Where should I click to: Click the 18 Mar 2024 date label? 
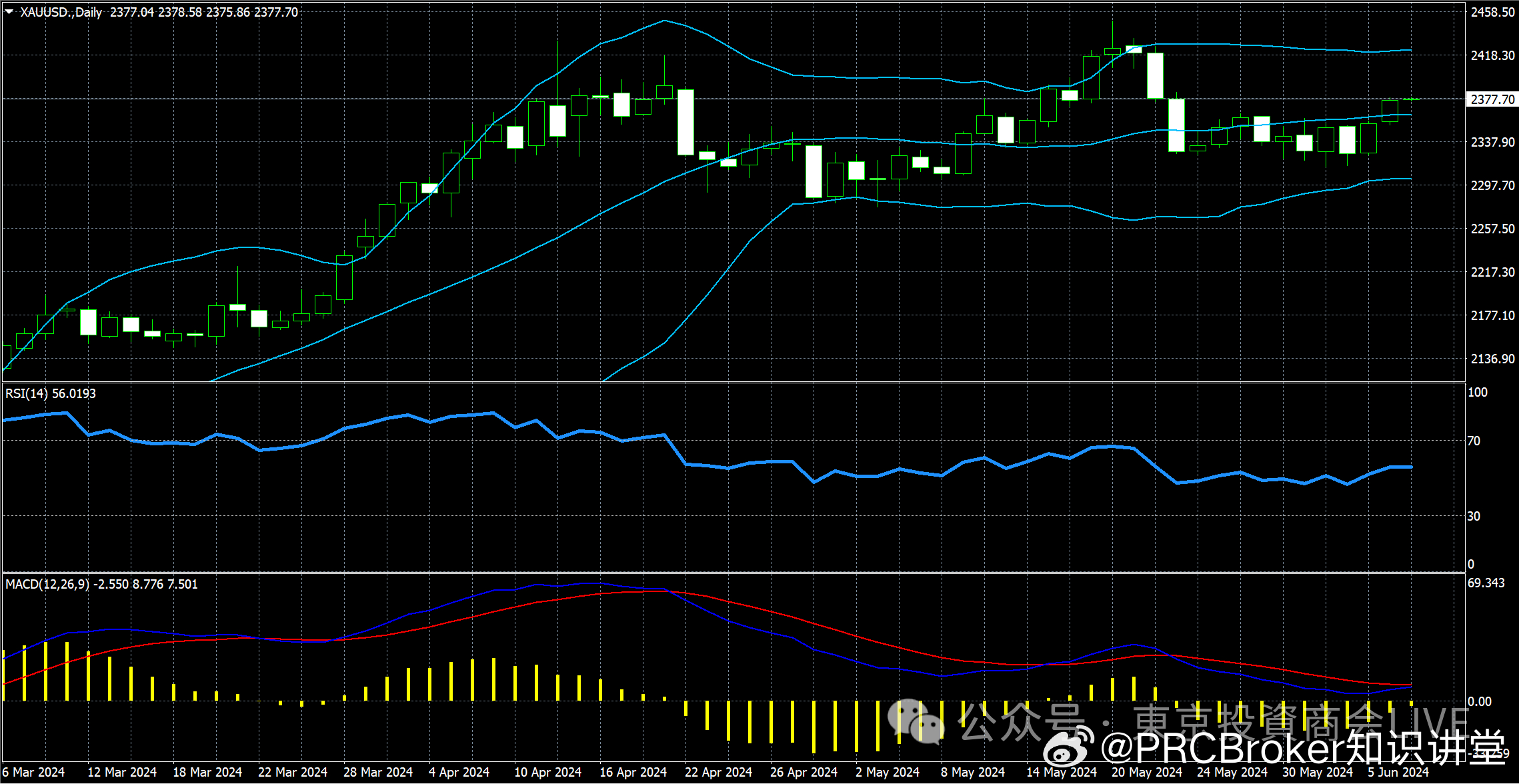pos(207,772)
